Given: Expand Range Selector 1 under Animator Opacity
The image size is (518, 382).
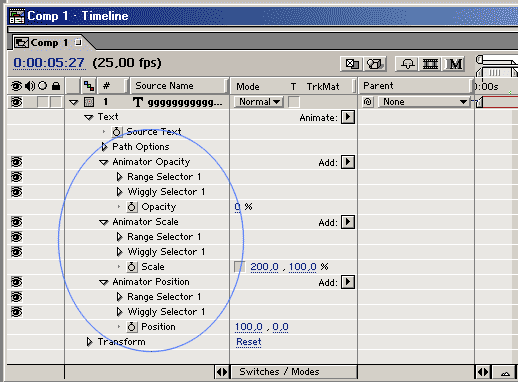Looking at the screenshot, I should pos(119,177).
